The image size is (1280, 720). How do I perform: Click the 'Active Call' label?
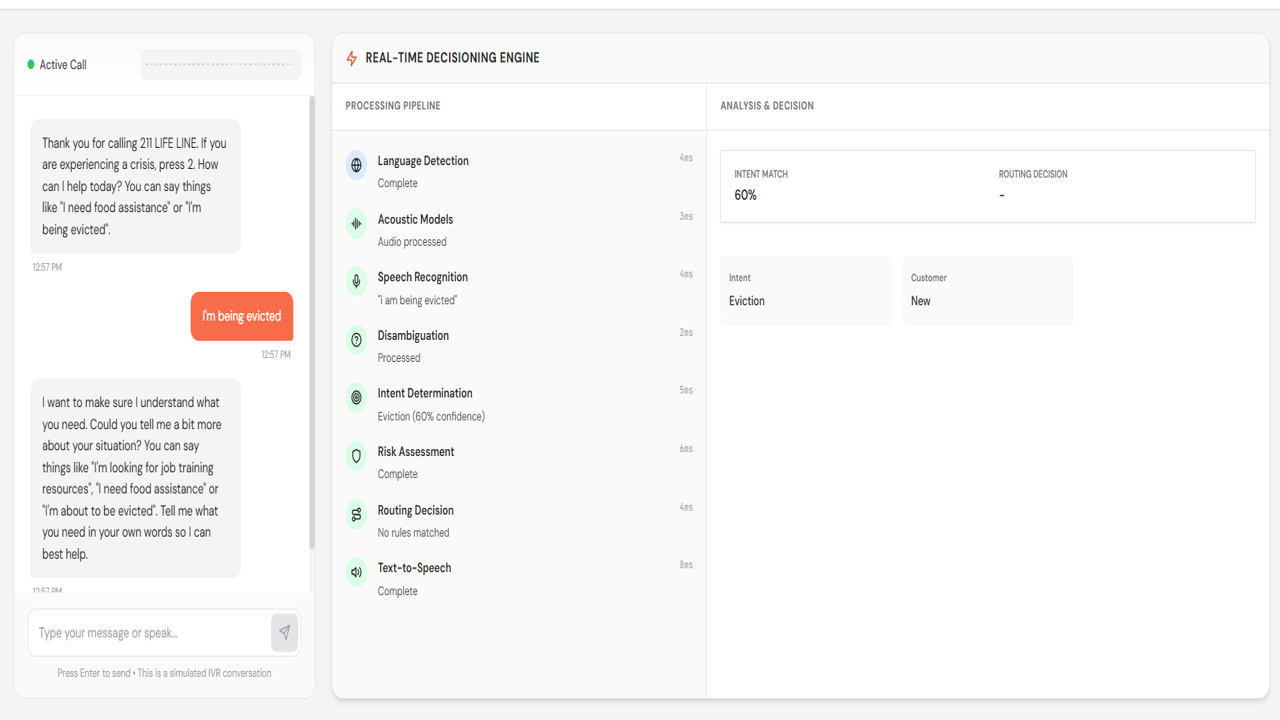tap(63, 65)
